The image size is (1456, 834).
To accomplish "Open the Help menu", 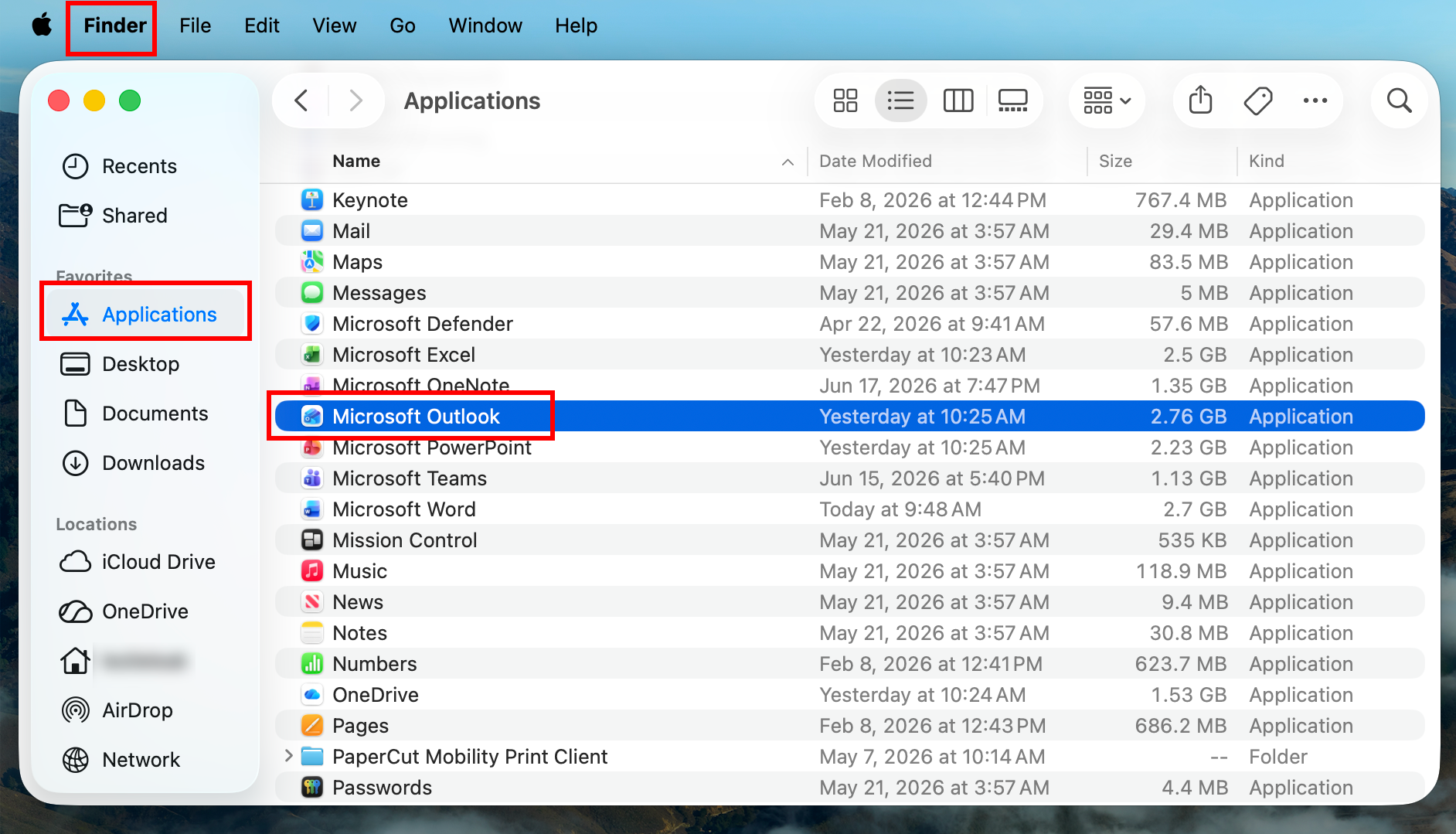I will [576, 26].
